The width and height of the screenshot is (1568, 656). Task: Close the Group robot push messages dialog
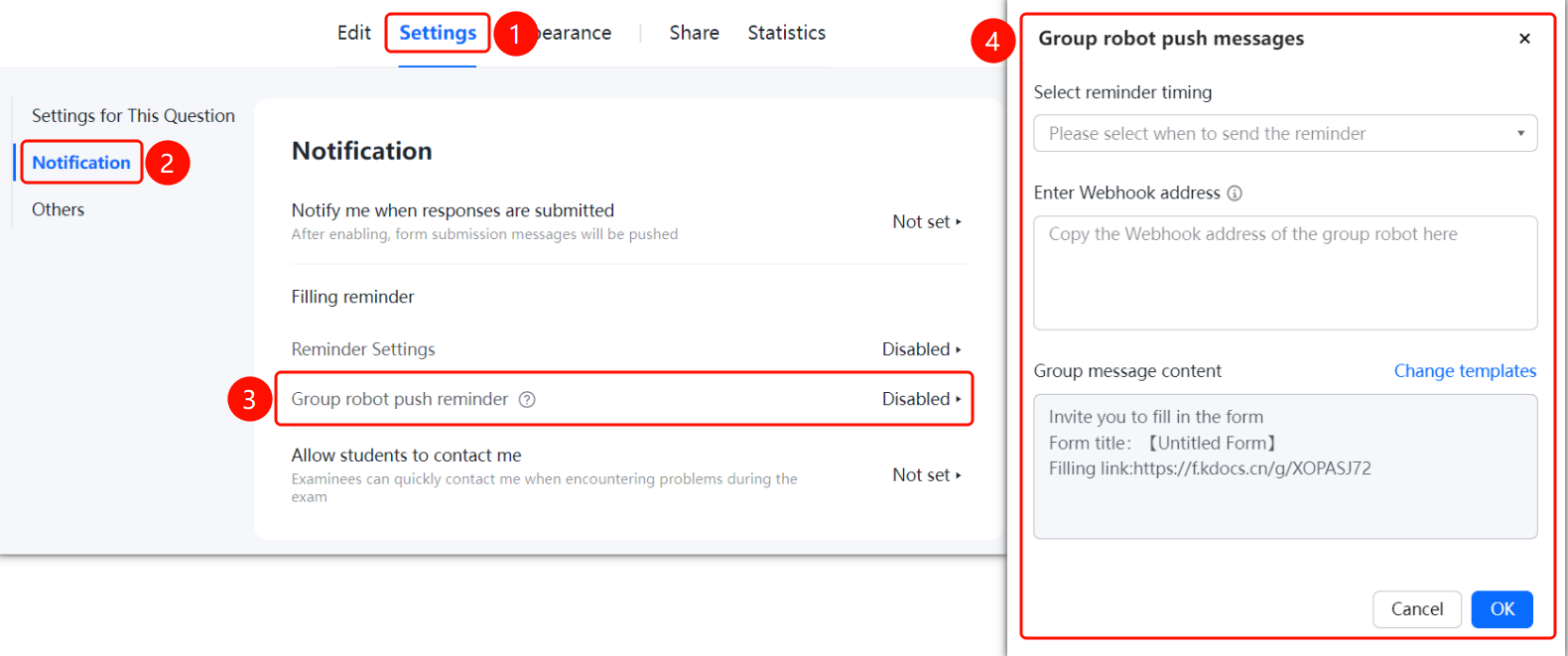tap(1524, 39)
